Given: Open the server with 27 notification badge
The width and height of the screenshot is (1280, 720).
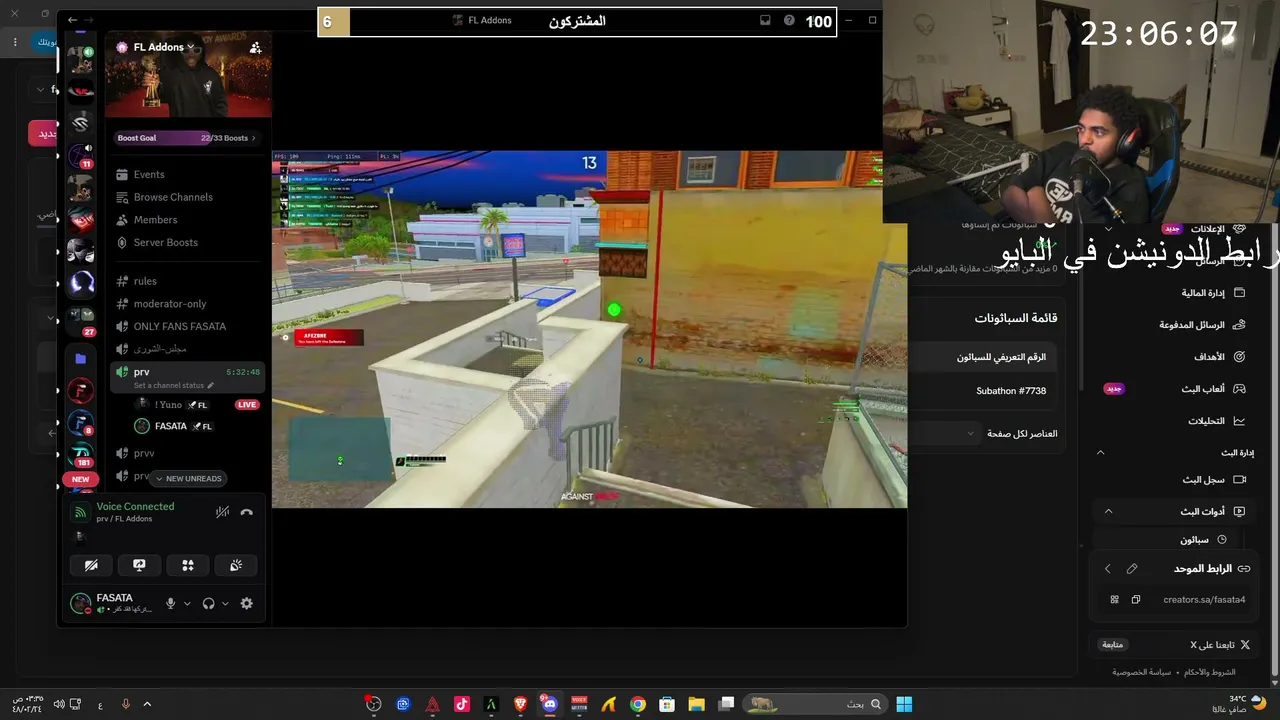Looking at the screenshot, I should point(81,317).
